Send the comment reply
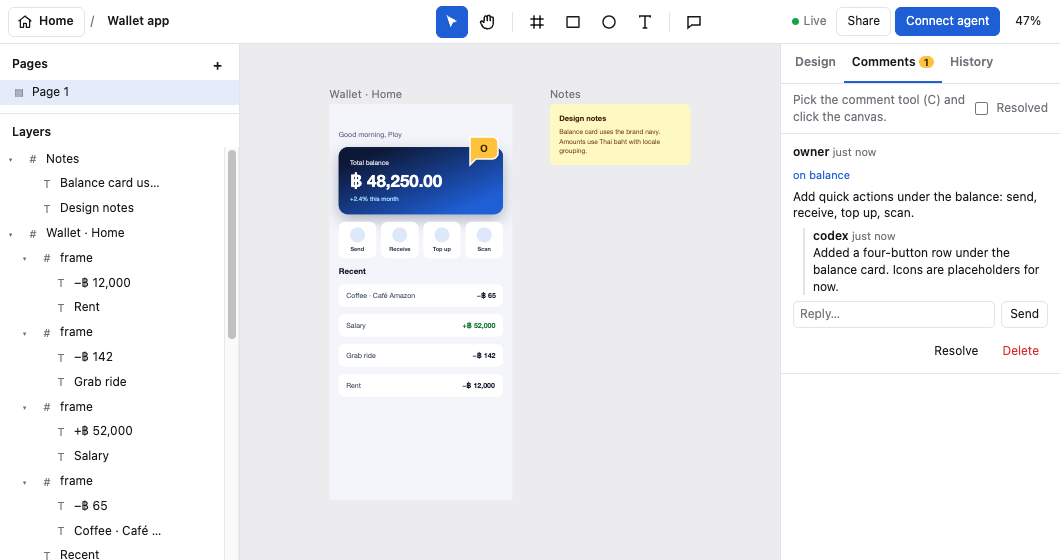This screenshot has height=560, width=1060. (x=1024, y=314)
